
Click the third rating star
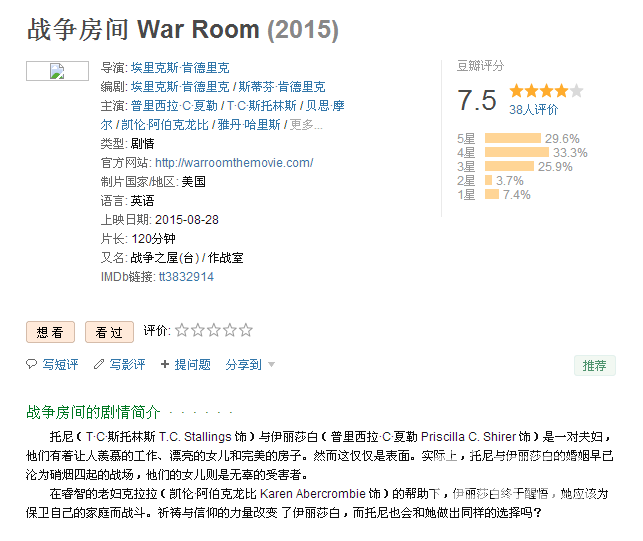[x=214, y=330]
